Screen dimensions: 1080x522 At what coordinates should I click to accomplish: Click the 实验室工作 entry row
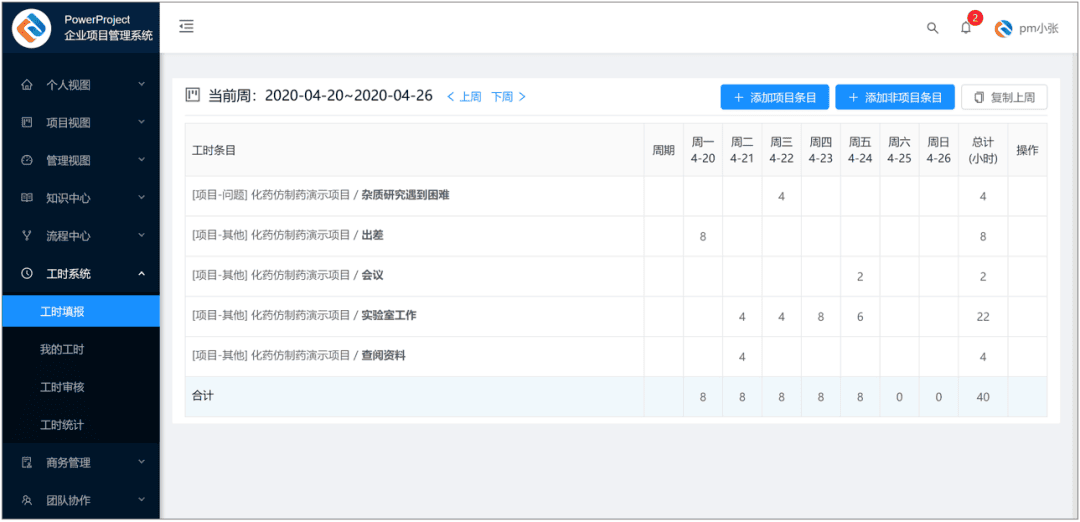click(616, 316)
